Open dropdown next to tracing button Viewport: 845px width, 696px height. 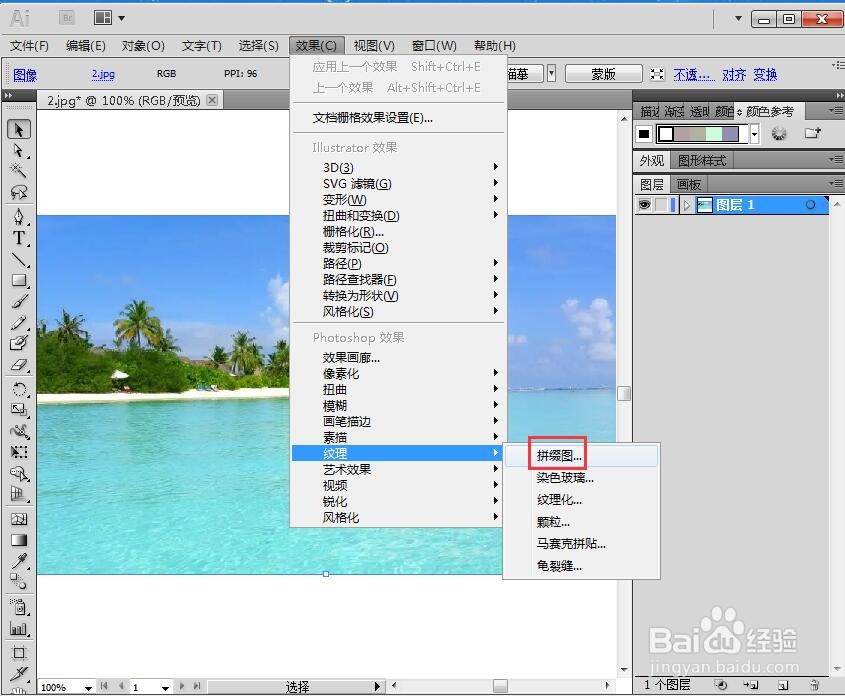551,73
